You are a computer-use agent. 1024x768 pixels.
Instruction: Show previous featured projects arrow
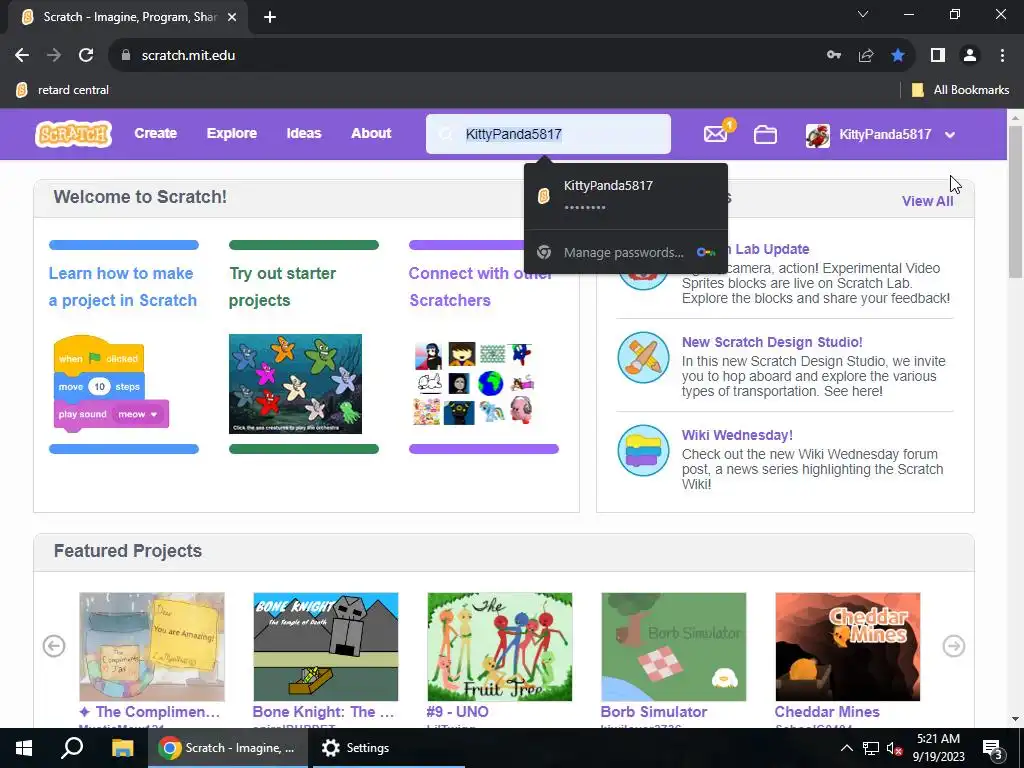pos(54,646)
